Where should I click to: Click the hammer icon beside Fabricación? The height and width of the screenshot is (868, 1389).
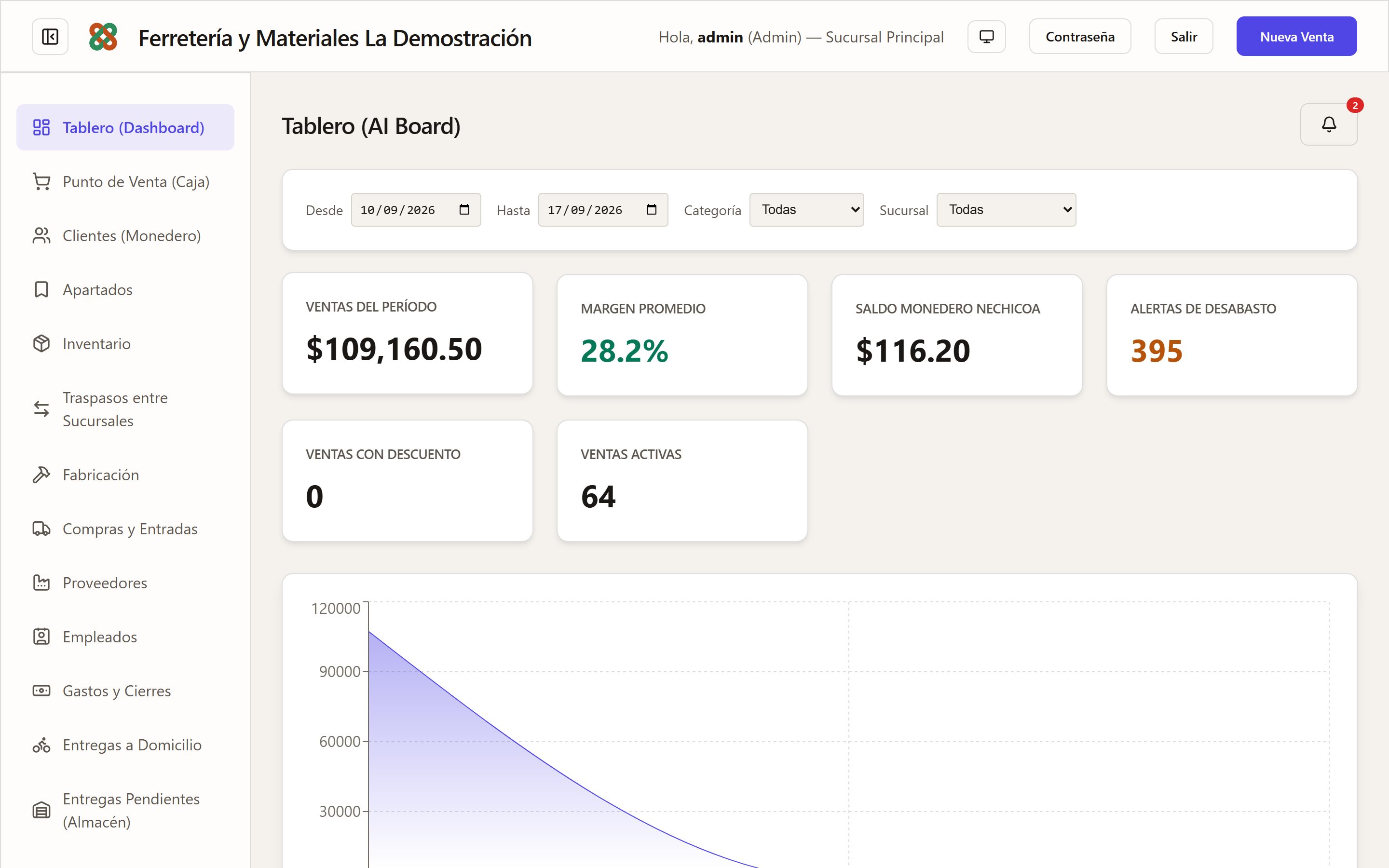pyautogui.click(x=41, y=475)
